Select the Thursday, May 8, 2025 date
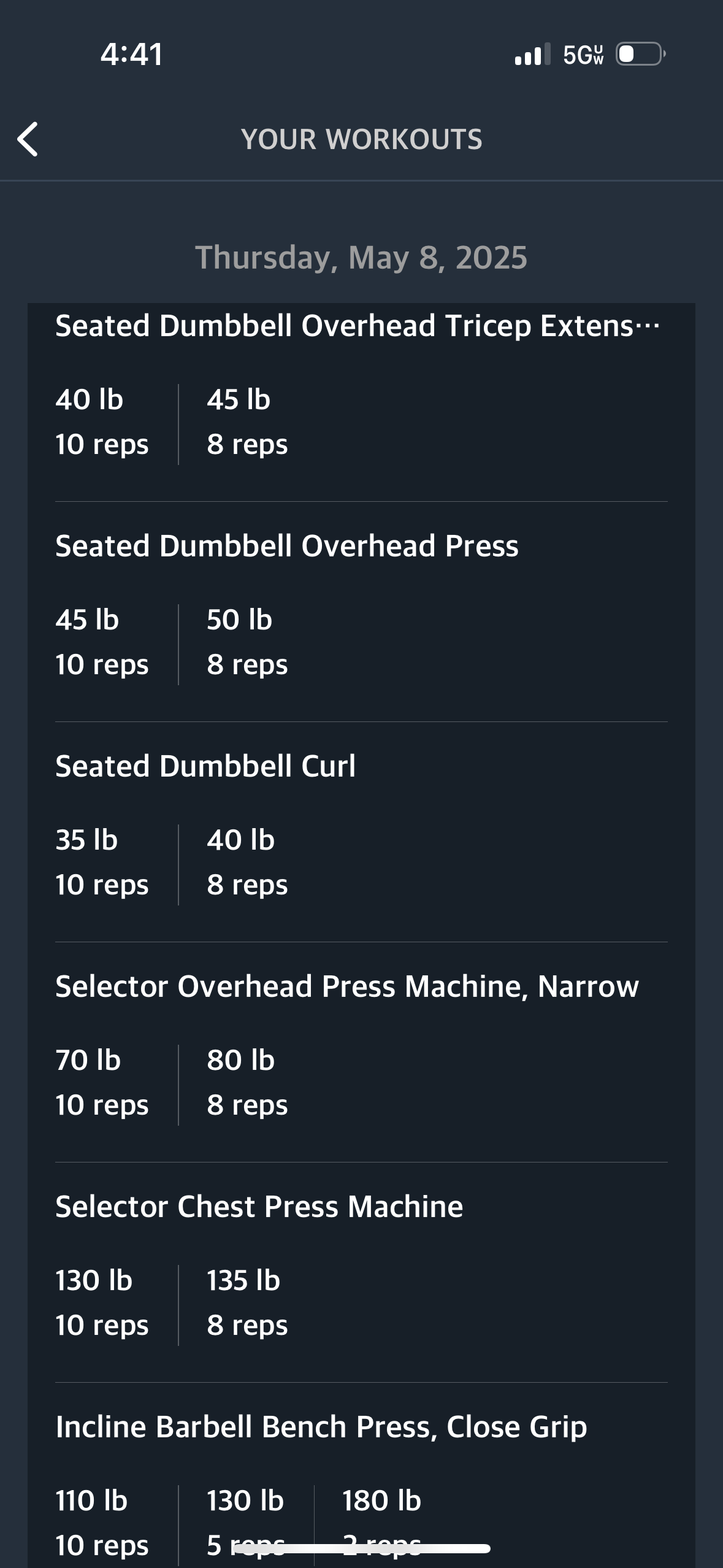The height and width of the screenshot is (1568, 723). [x=361, y=258]
